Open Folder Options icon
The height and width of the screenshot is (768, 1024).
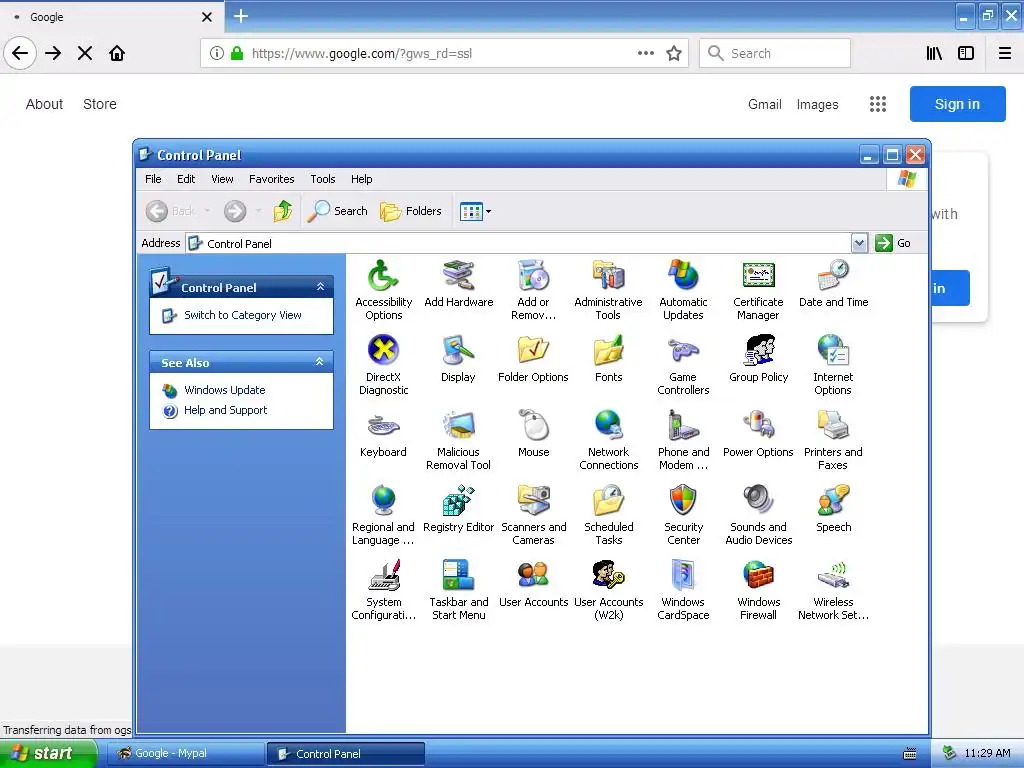tap(534, 359)
